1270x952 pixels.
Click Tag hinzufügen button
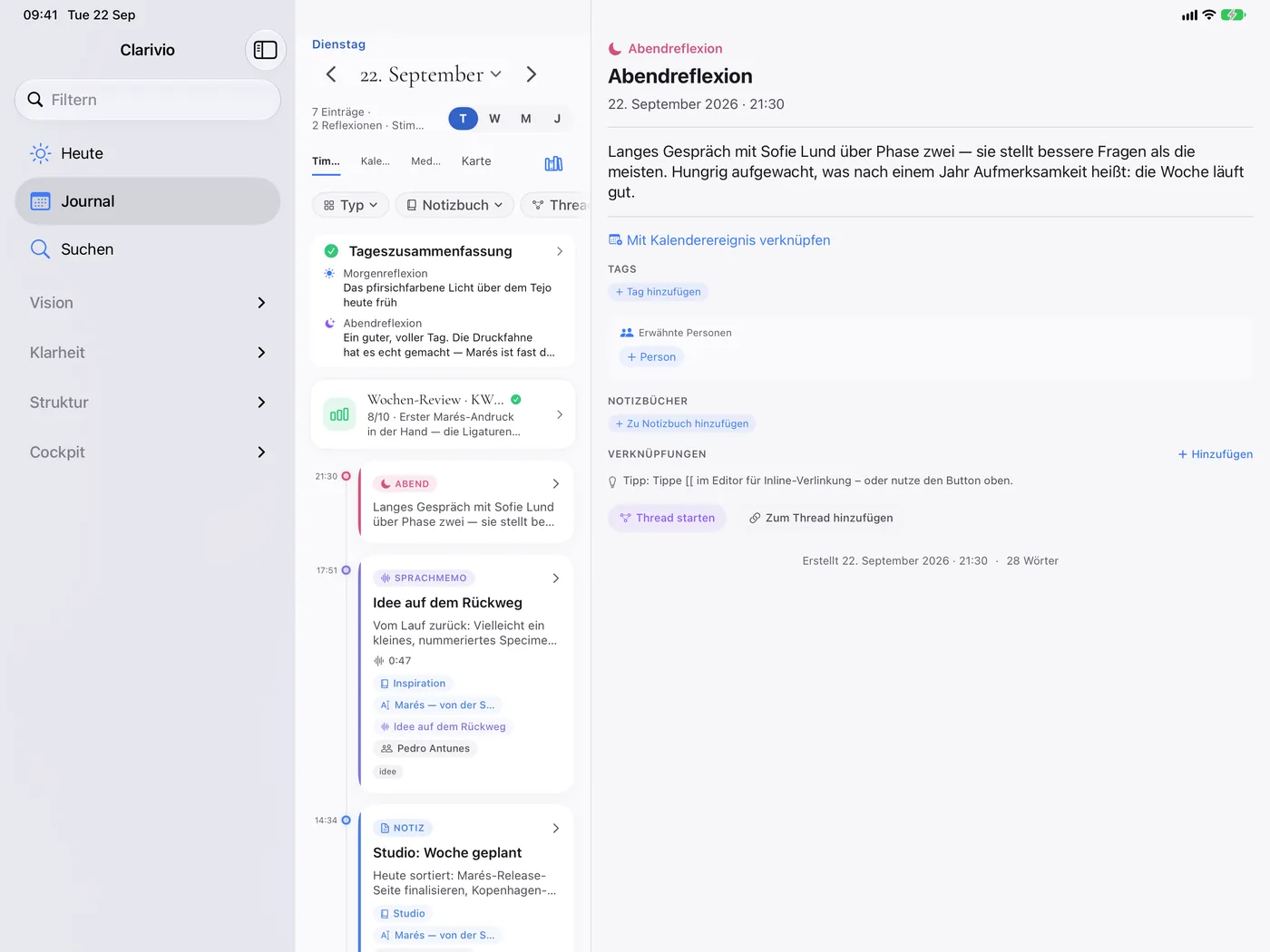coord(658,292)
